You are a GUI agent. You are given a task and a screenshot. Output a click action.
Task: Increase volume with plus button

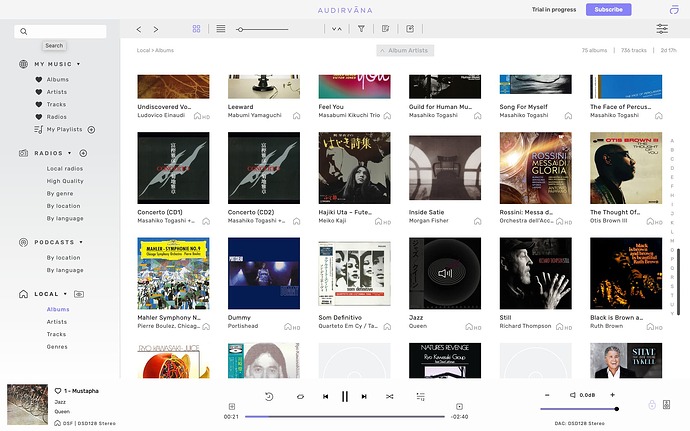612,395
